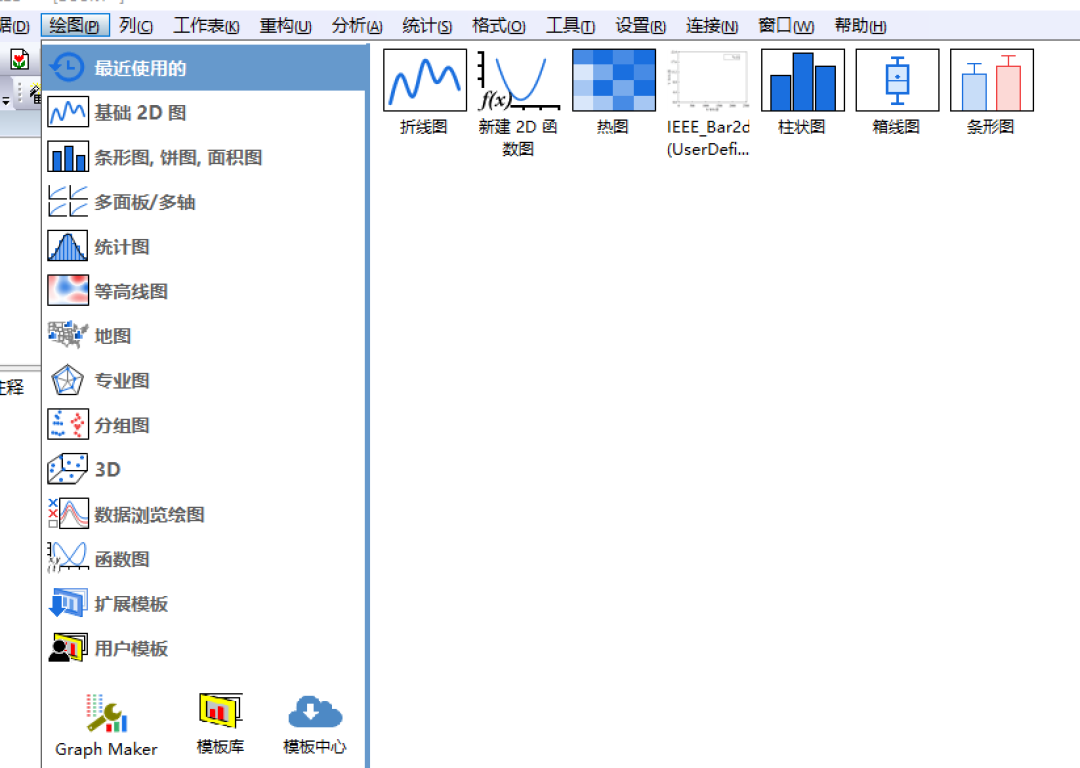Viewport: 1080px width, 768px height.
Task: Open 用户模板 user templates
Action: coord(204,648)
